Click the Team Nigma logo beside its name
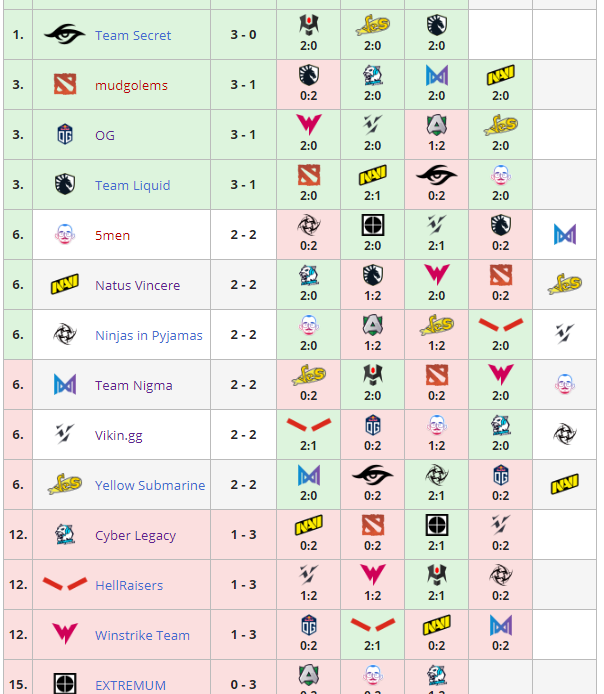Viewport: 604px width, 694px height. [x=65, y=385]
